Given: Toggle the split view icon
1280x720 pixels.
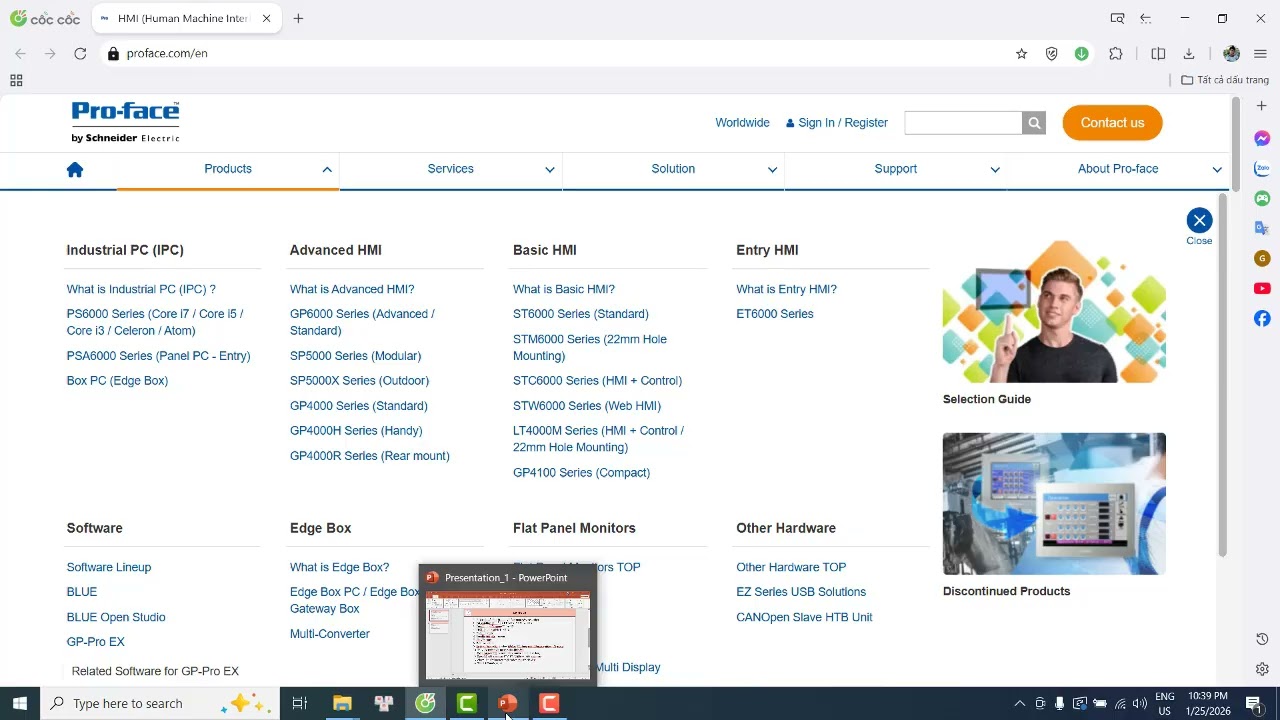Looking at the screenshot, I should pyautogui.click(x=1158, y=54).
